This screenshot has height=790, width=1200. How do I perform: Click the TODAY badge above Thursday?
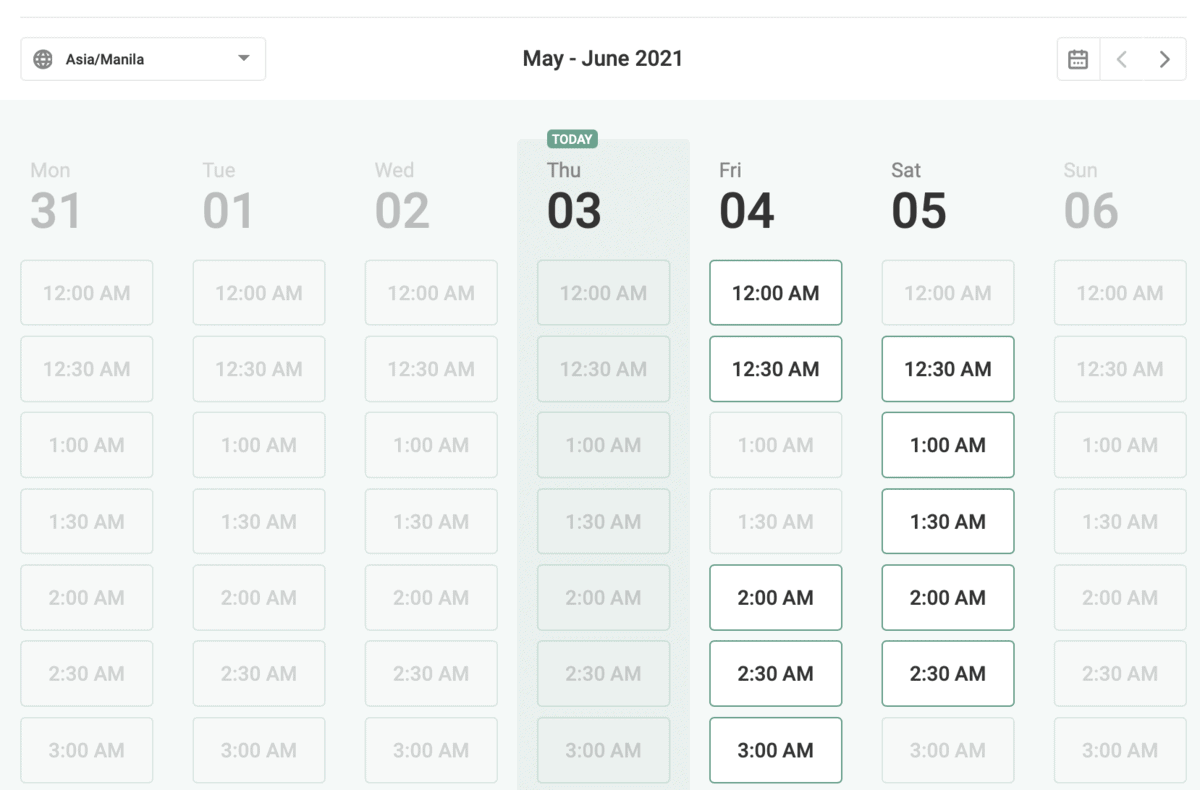pyautogui.click(x=572, y=139)
